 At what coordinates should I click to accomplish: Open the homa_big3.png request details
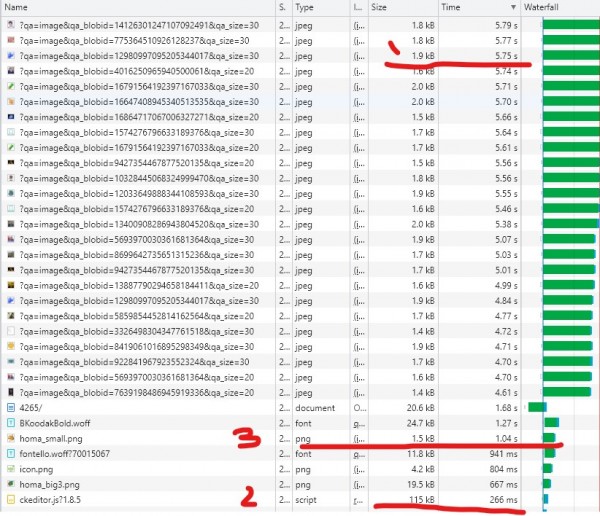[50, 483]
